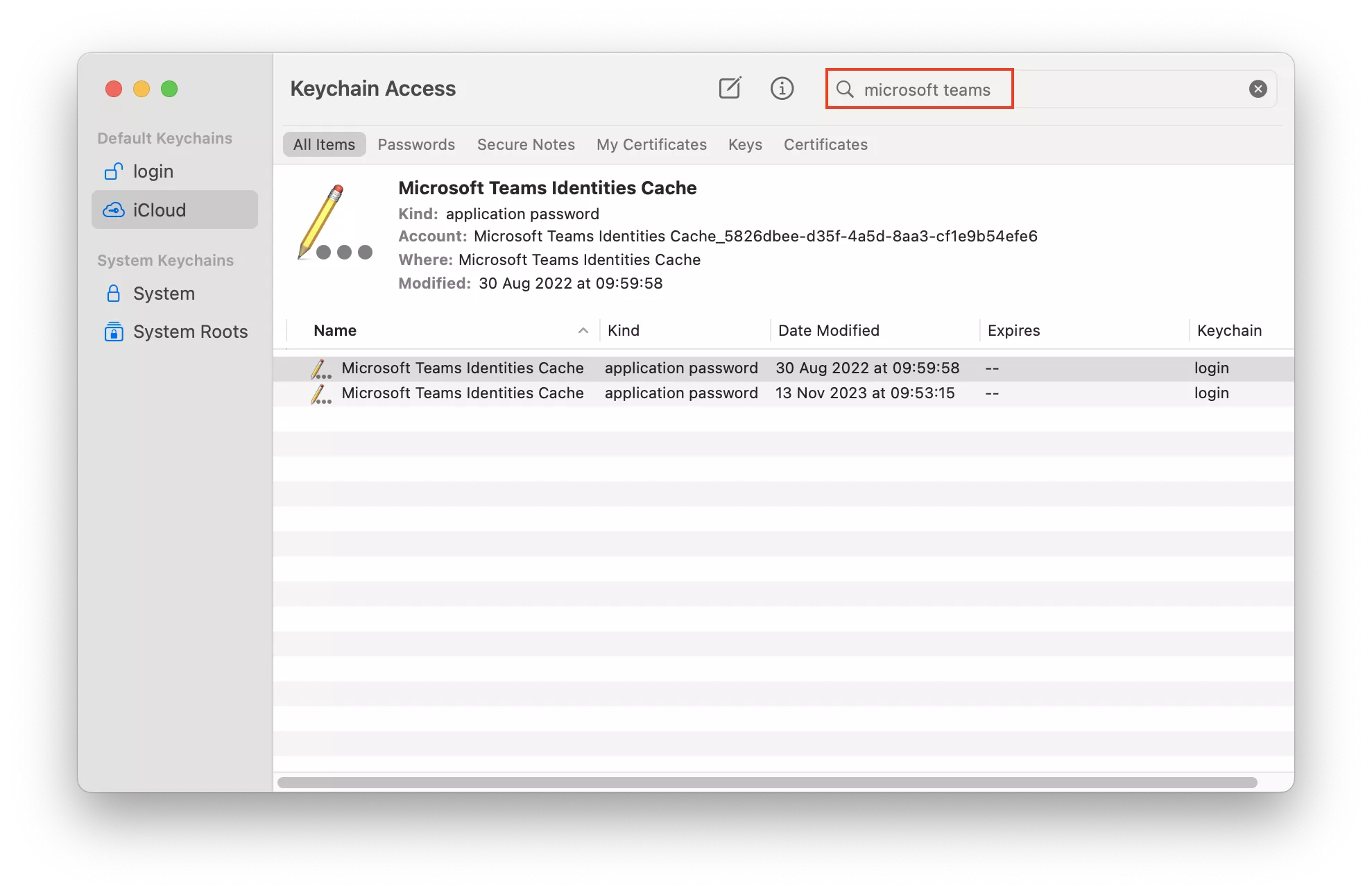
Task: Click the info (i) toolbar icon
Action: [782, 89]
